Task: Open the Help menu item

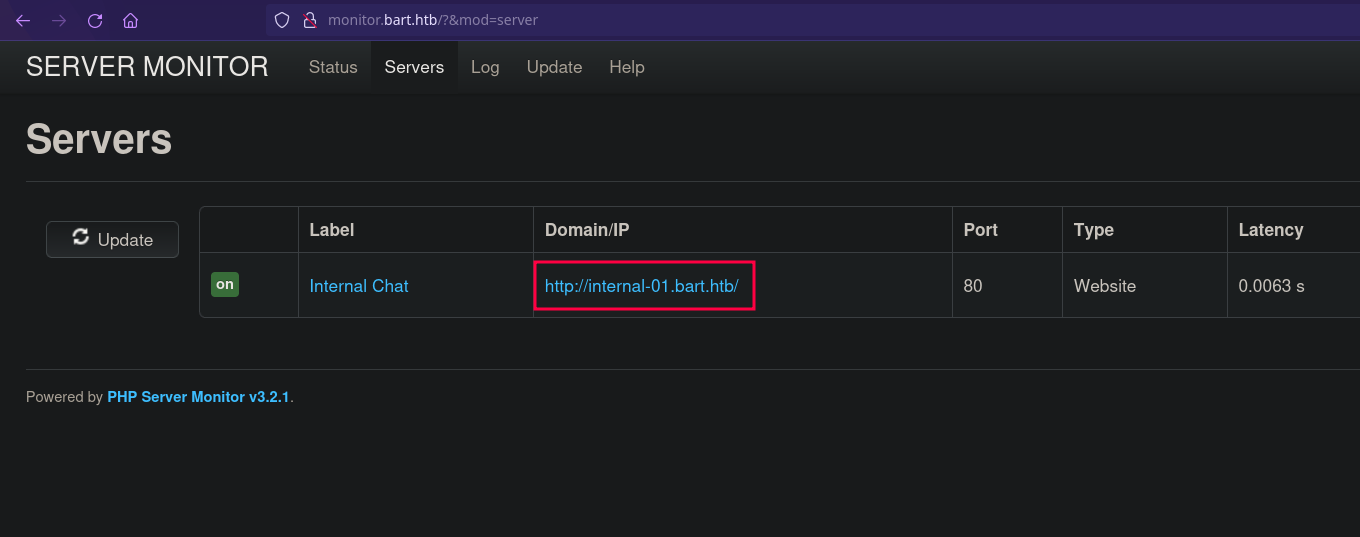Action: coord(627,67)
